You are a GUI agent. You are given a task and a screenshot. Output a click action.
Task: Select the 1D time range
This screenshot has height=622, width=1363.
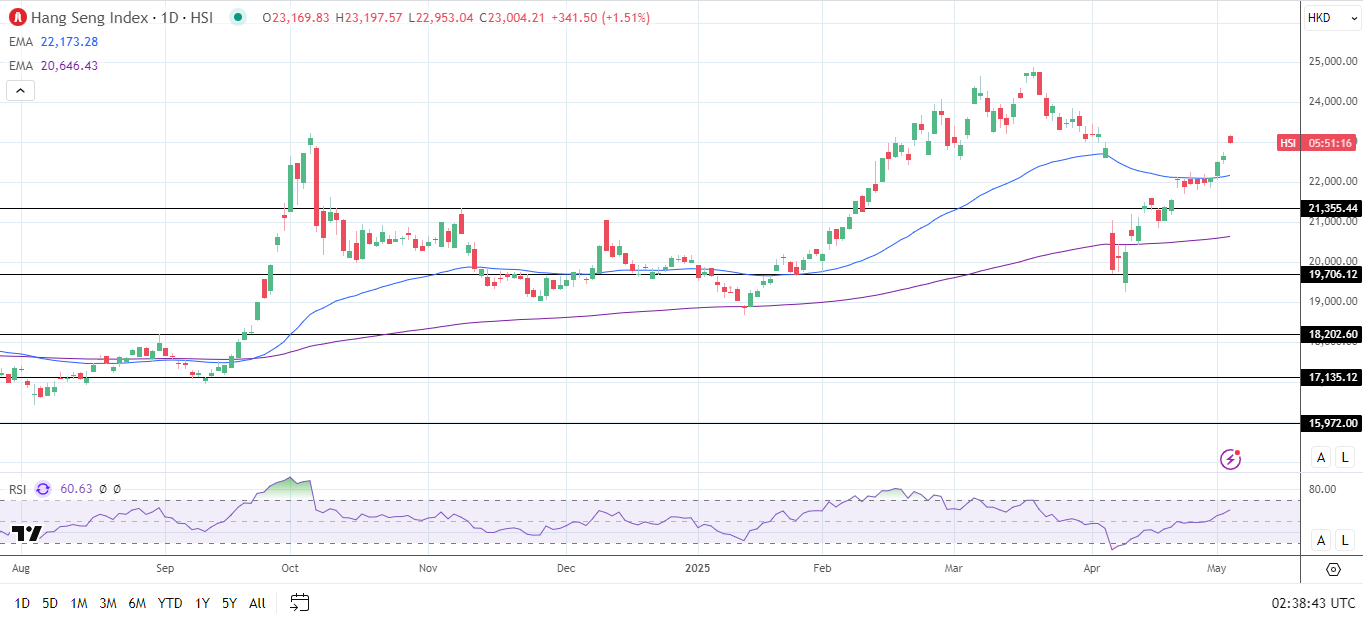[x=21, y=603]
